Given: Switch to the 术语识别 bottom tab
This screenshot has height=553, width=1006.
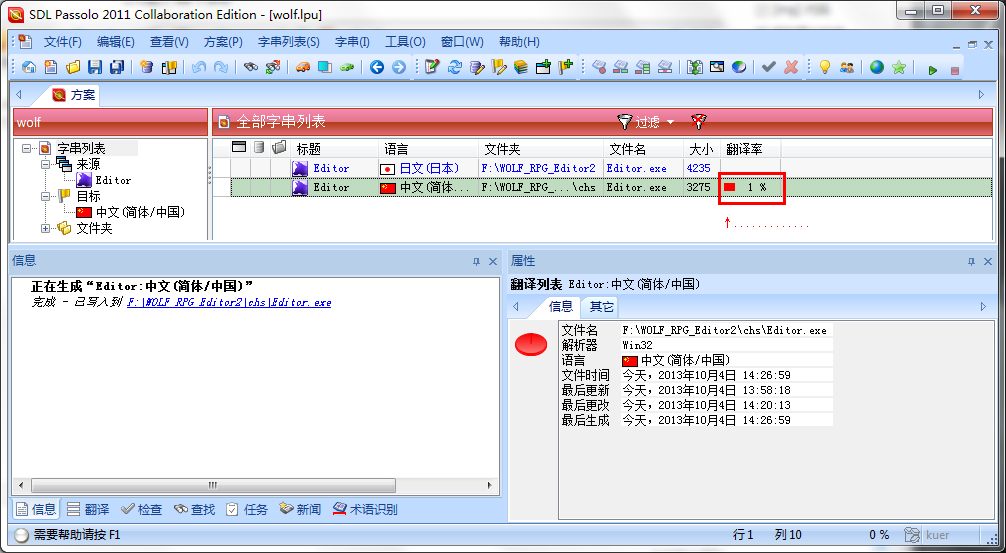Looking at the screenshot, I should [365, 509].
